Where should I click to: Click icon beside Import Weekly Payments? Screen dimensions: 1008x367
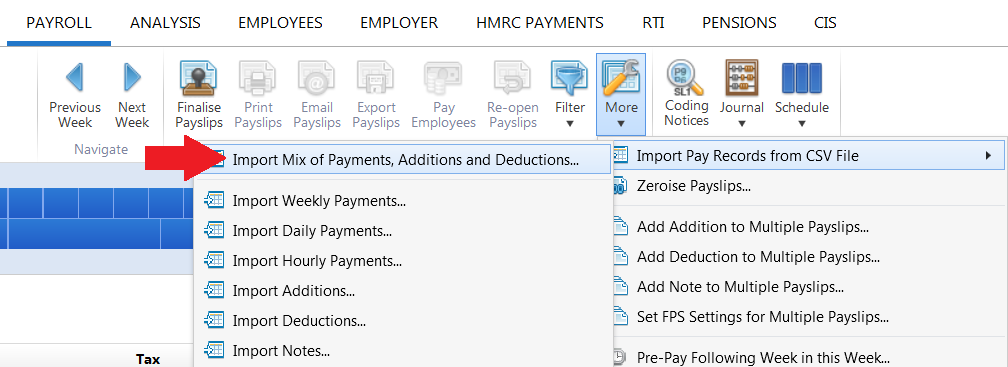coord(214,201)
